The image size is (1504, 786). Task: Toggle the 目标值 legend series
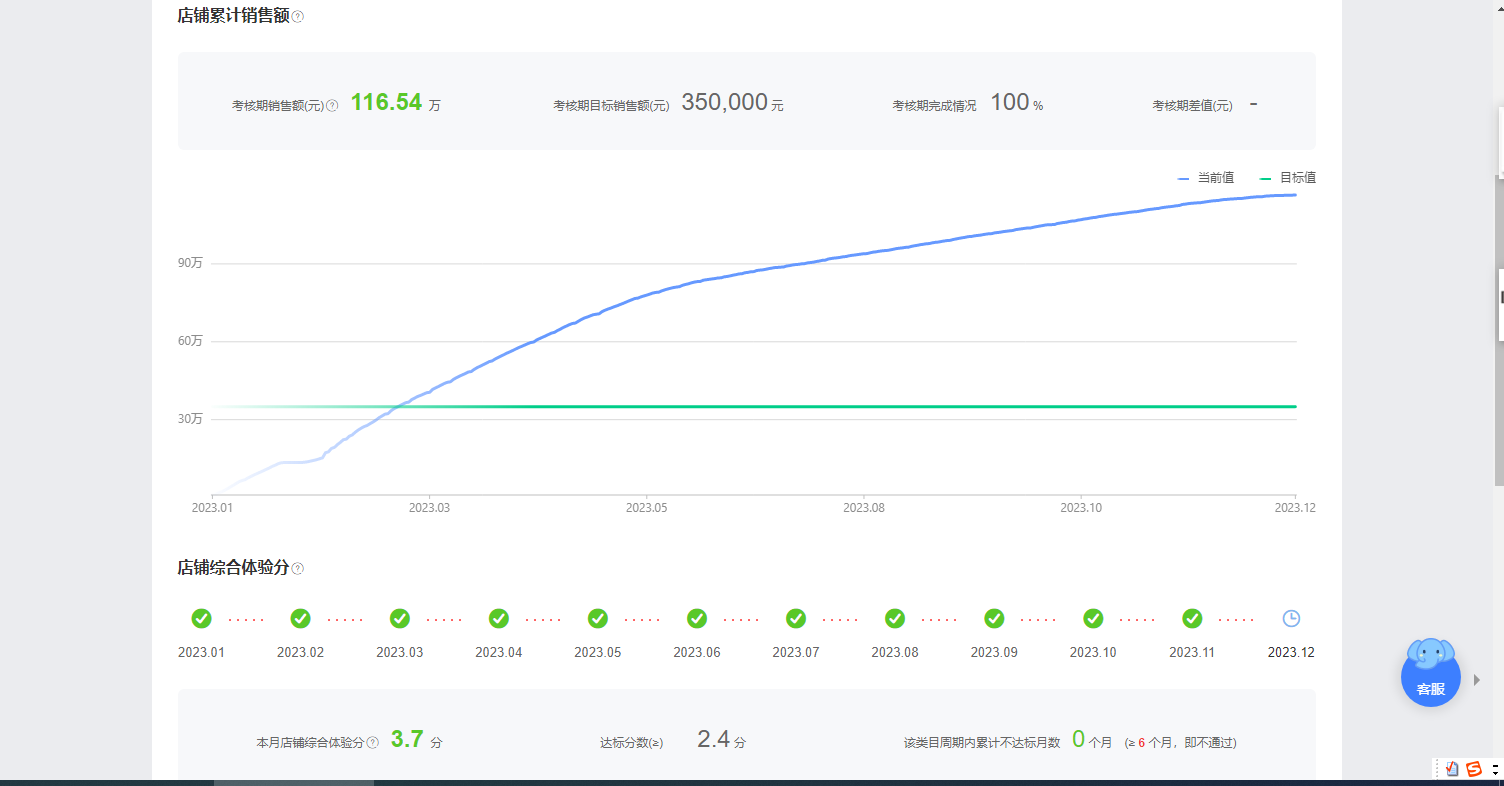coord(1288,178)
